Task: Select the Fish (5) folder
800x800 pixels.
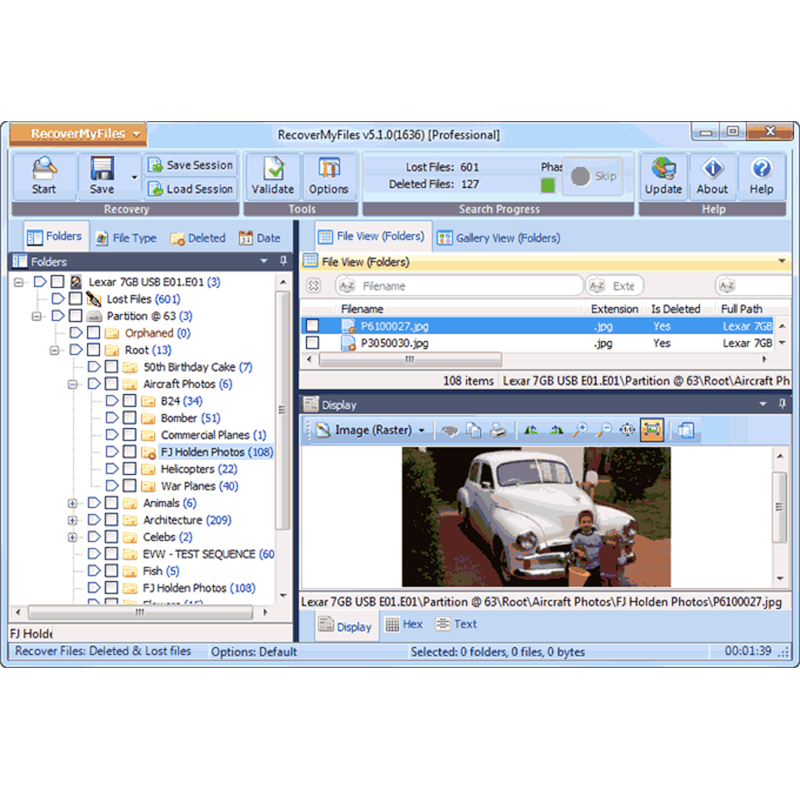Action: [x=161, y=571]
